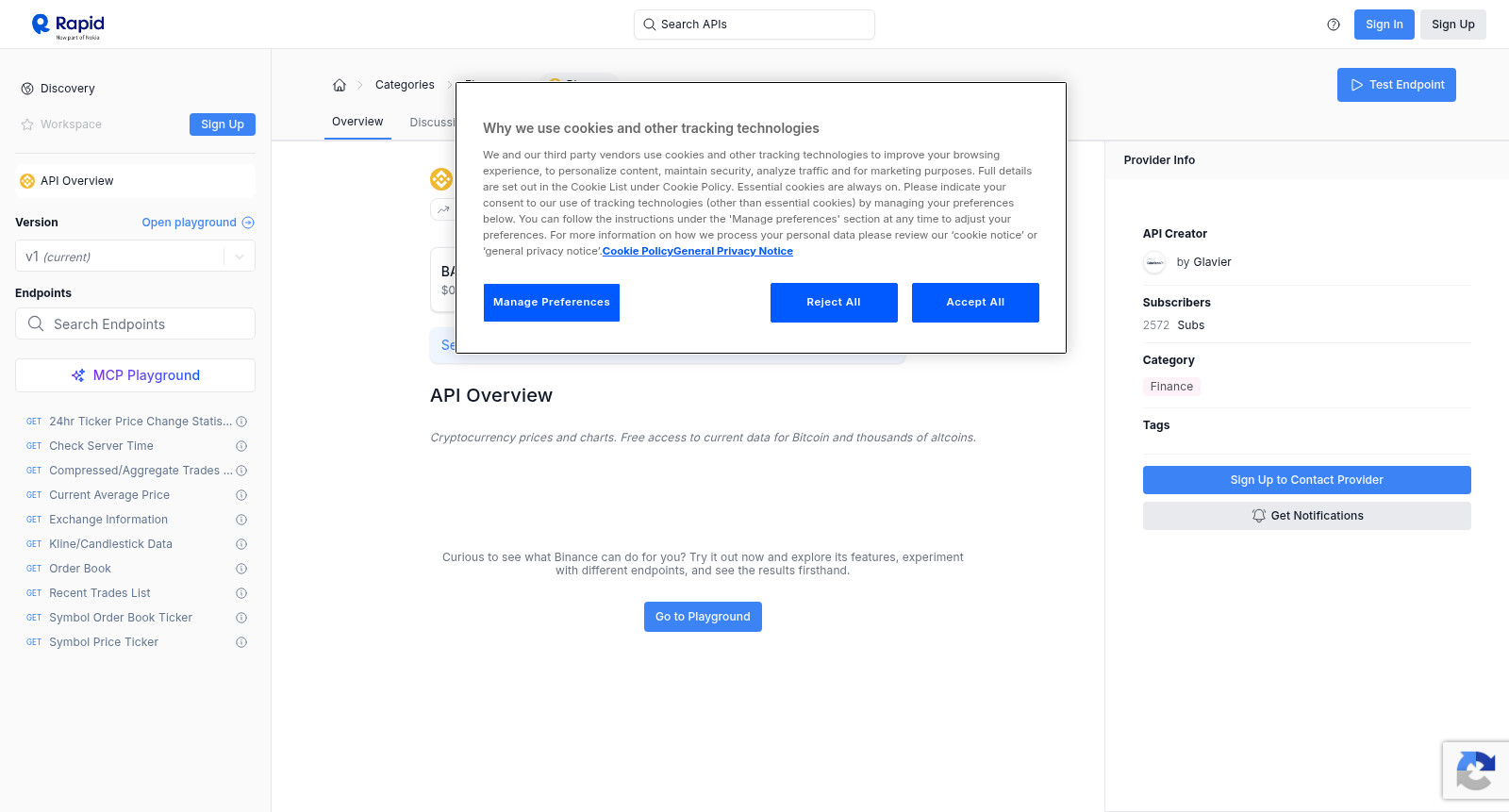Click the Test Endpoint button

[1396, 85]
